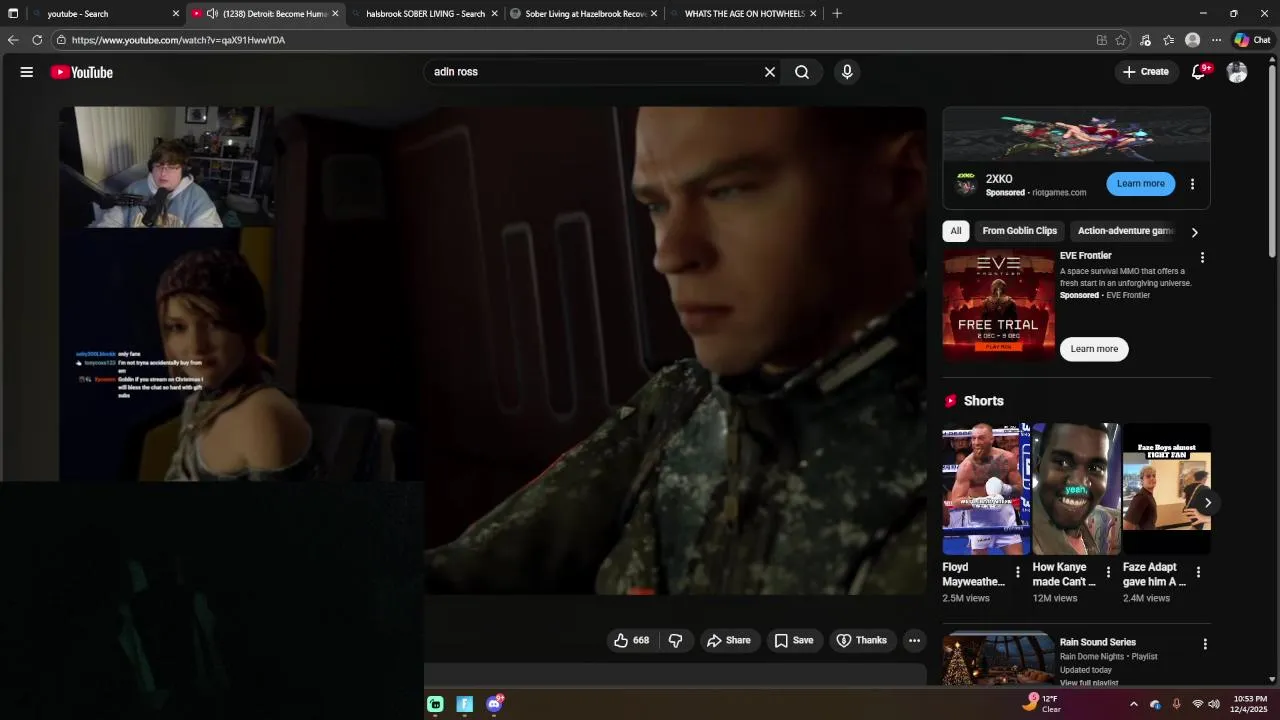Open the favorites list icon

[x=1168, y=40]
